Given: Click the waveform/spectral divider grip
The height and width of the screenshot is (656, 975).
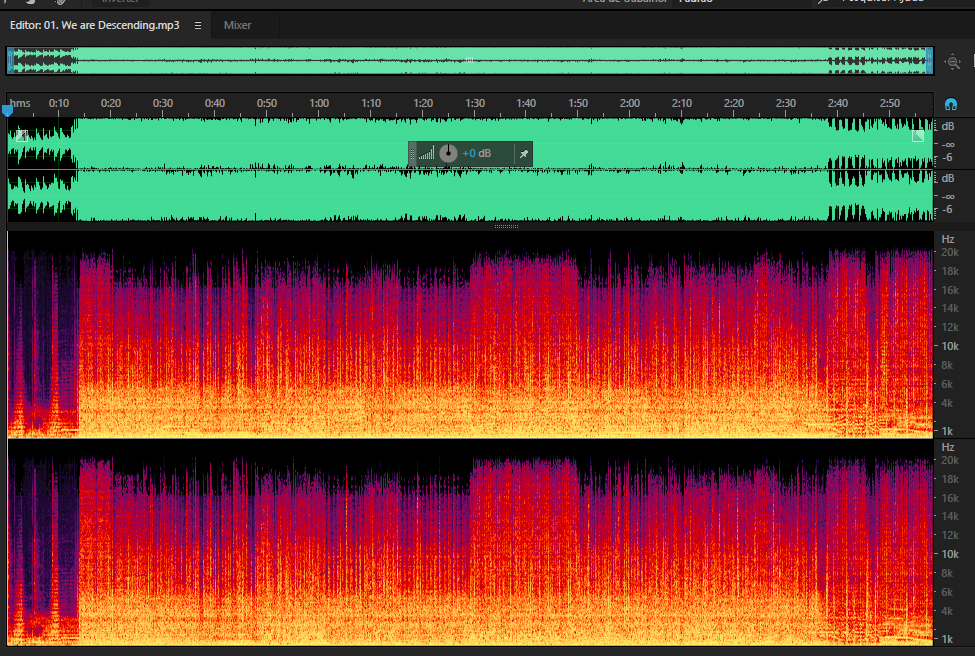Looking at the screenshot, I should point(506,226).
